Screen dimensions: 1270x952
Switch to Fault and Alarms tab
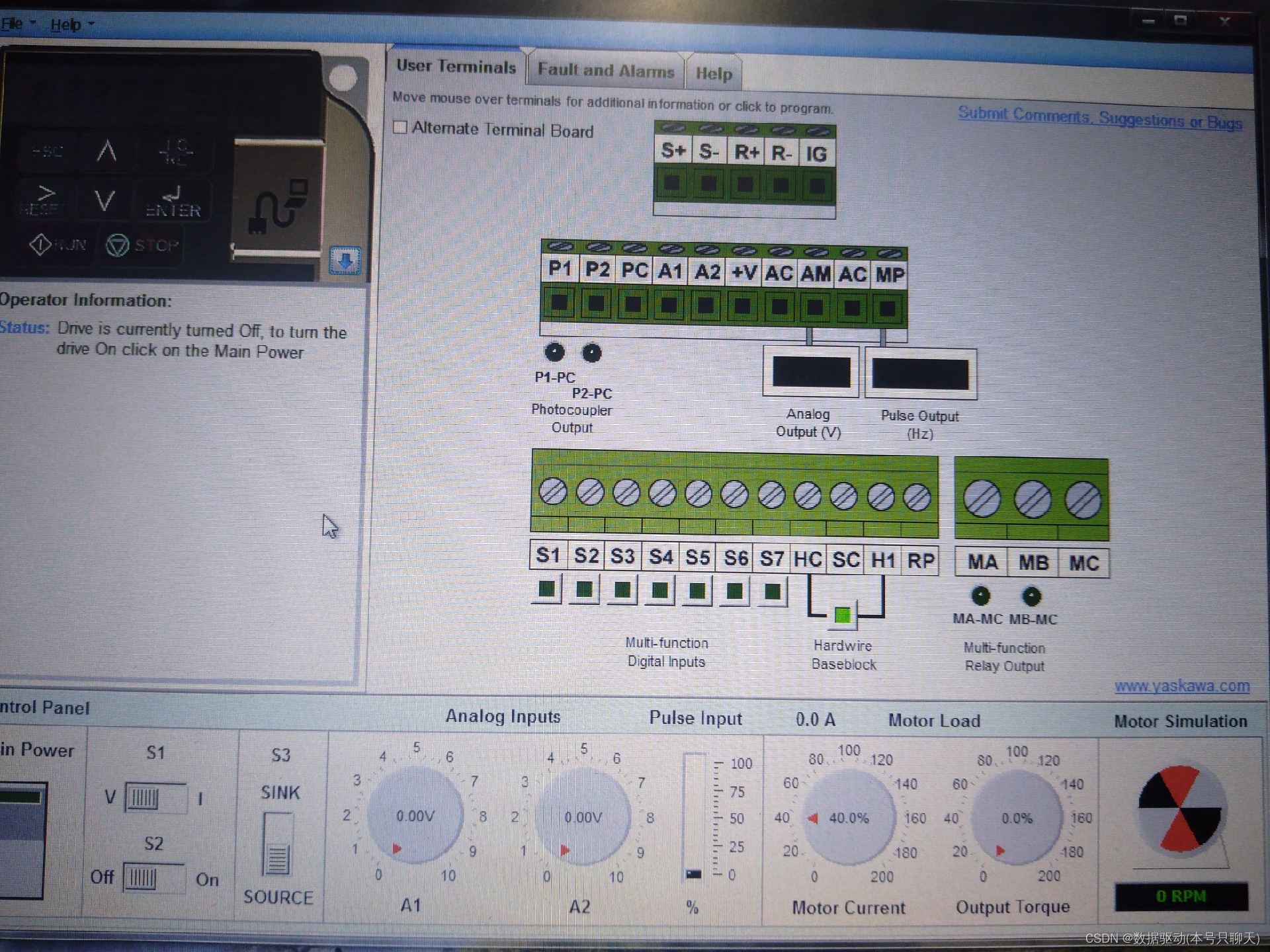click(x=605, y=70)
